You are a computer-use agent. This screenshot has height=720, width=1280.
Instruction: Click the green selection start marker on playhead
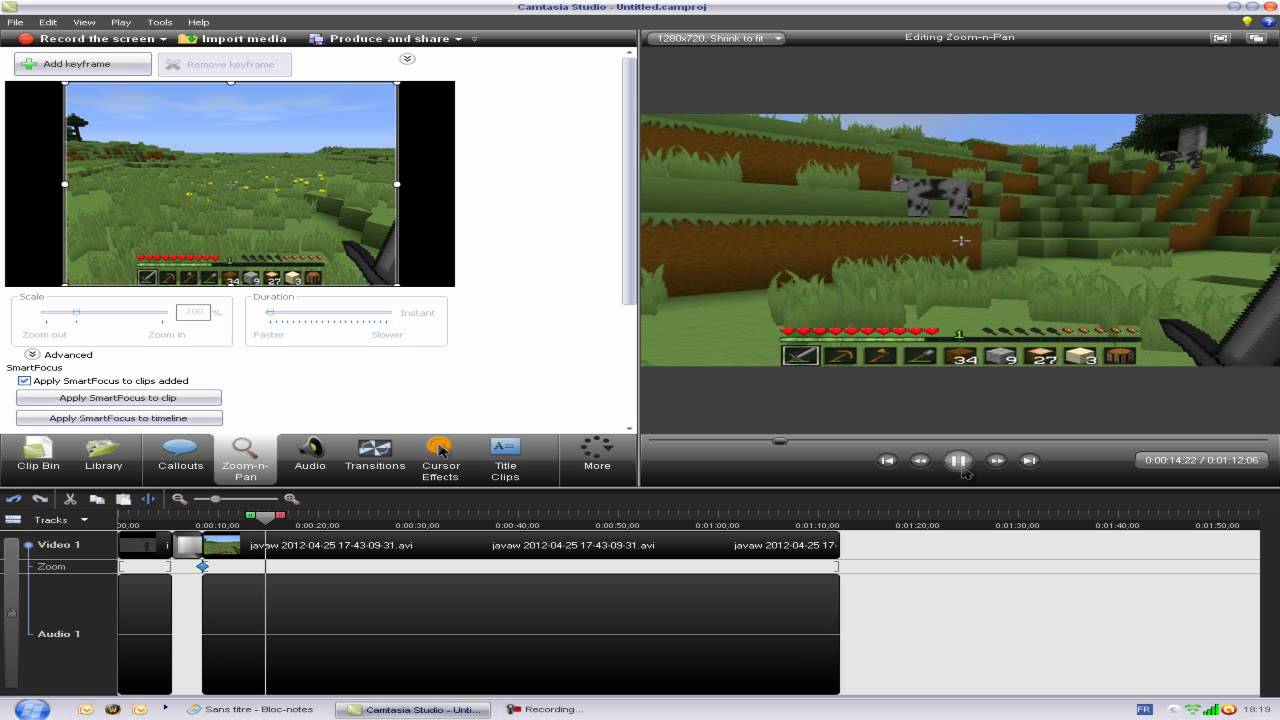250,515
